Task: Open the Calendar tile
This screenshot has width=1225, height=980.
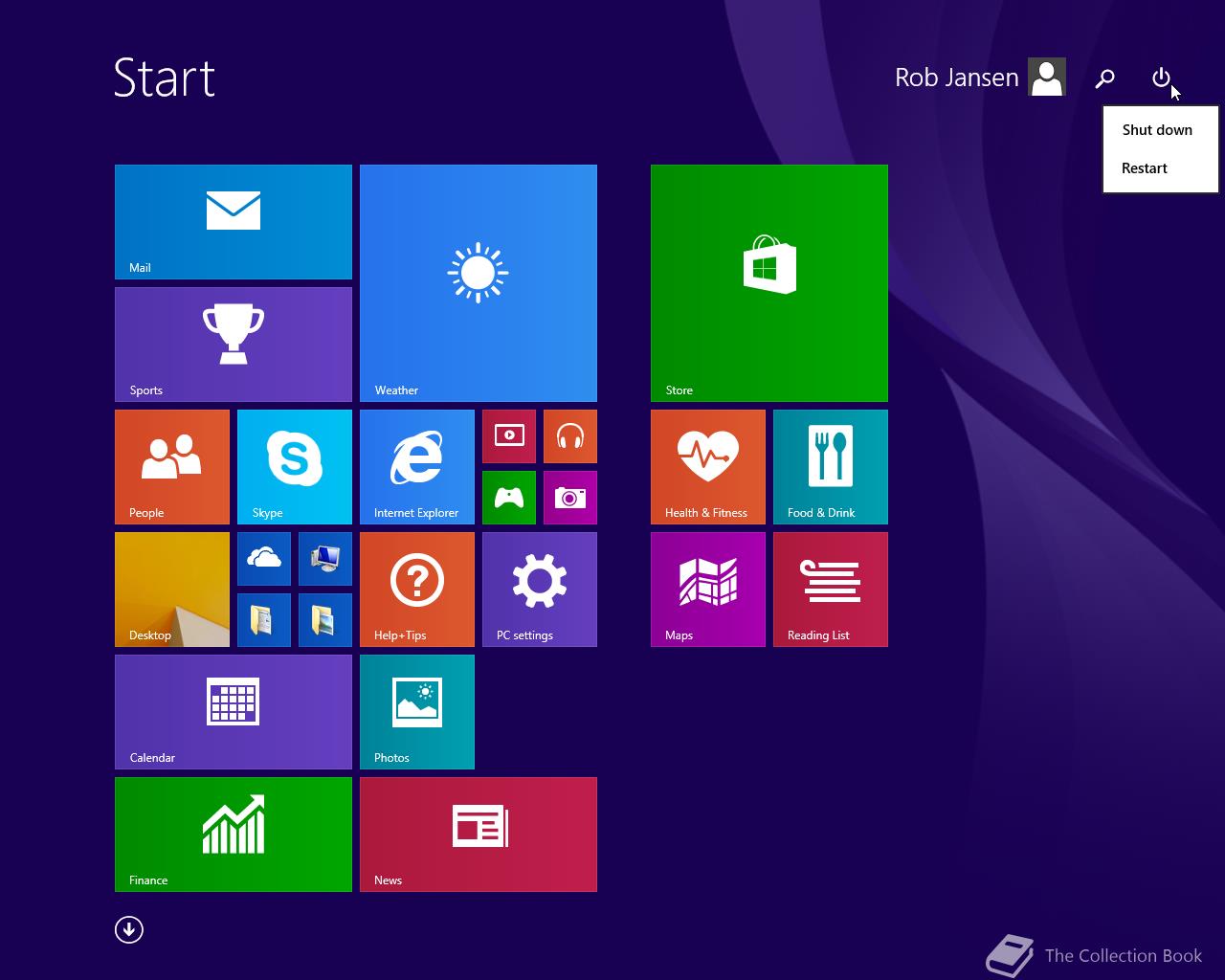Action: (234, 712)
